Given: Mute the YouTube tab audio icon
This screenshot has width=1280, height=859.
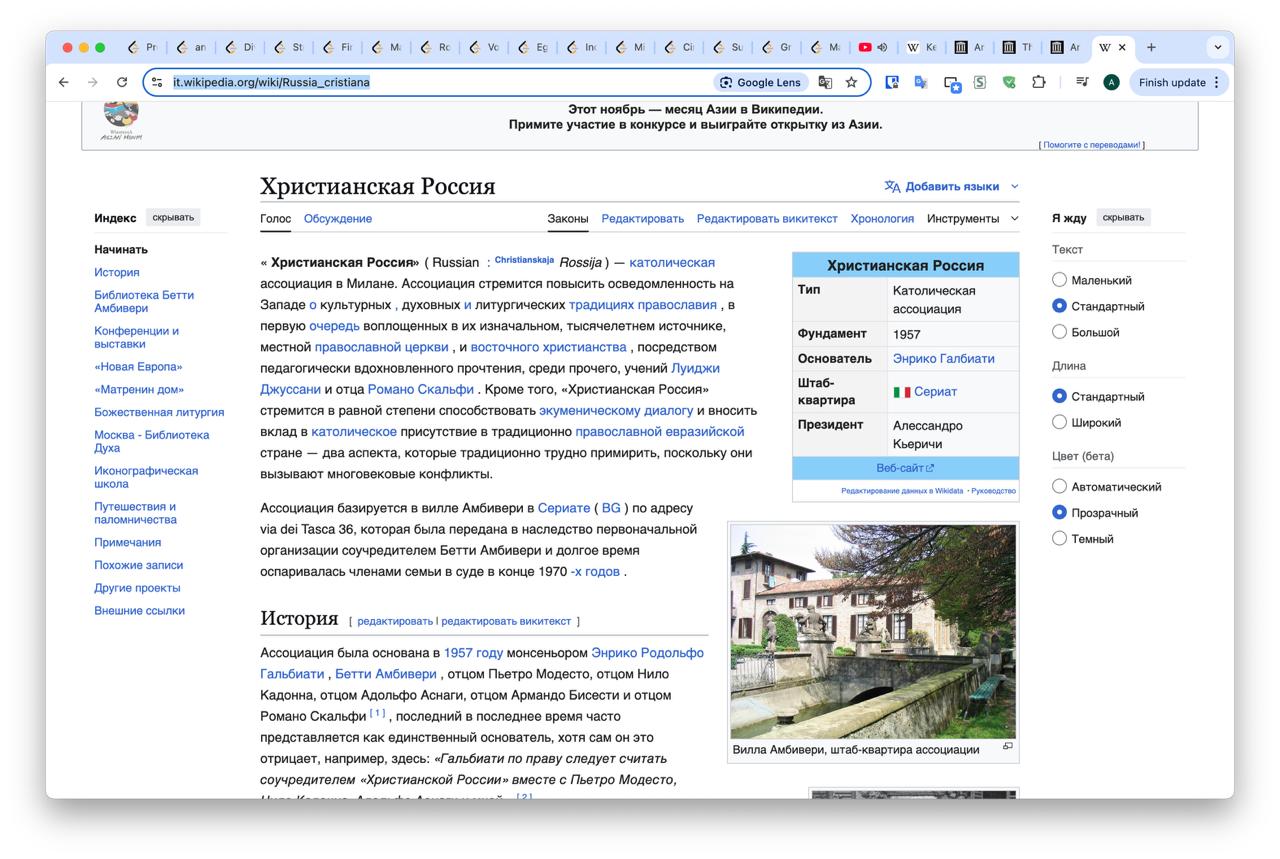Looking at the screenshot, I should [883, 47].
